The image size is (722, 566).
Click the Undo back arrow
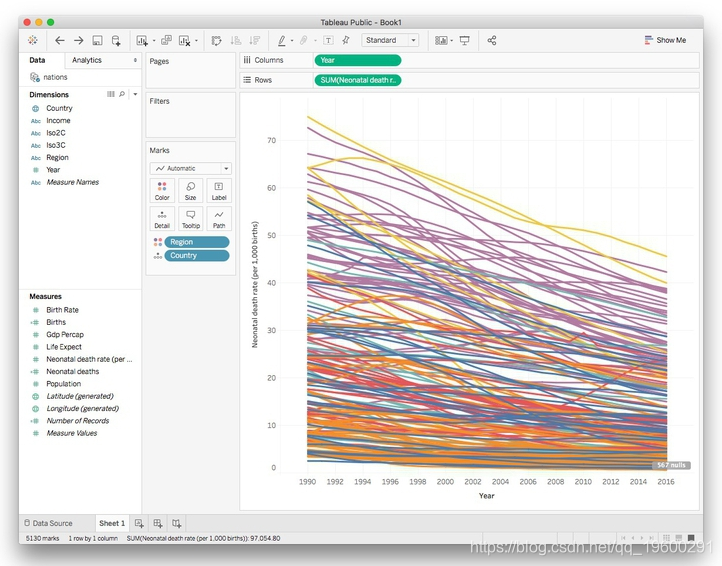pos(60,41)
